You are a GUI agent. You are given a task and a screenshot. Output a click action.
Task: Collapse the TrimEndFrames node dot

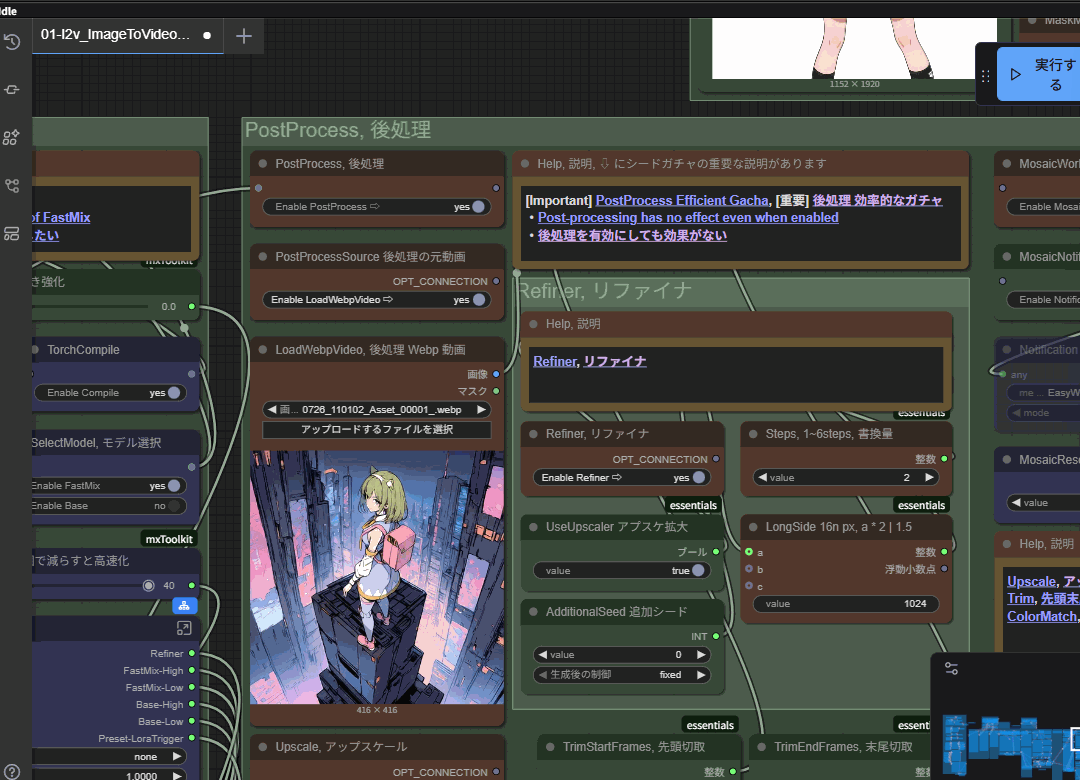(x=761, y=746)
